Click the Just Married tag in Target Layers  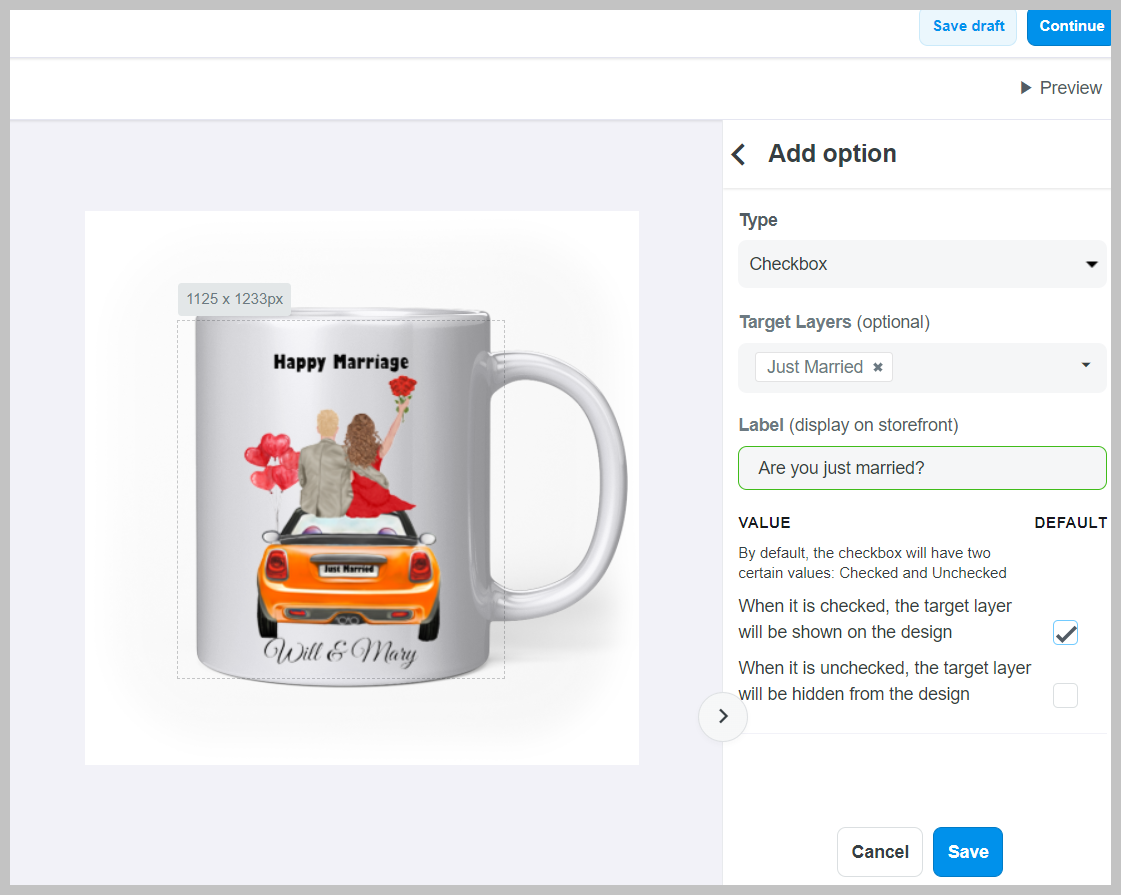(x=814, y=367)
